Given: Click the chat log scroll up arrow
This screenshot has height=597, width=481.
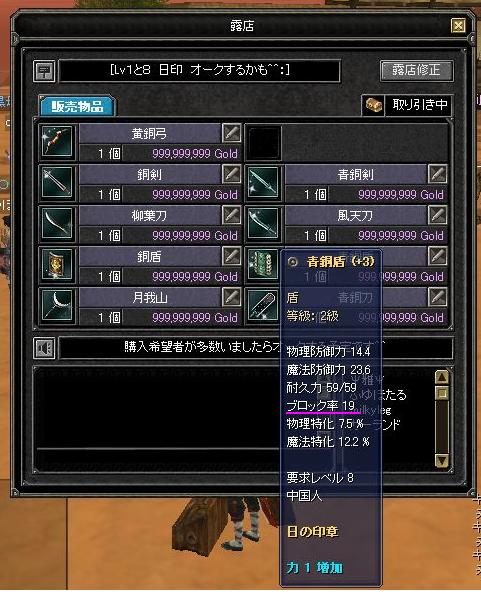Looking at the screenshot, I should point(442,377).
